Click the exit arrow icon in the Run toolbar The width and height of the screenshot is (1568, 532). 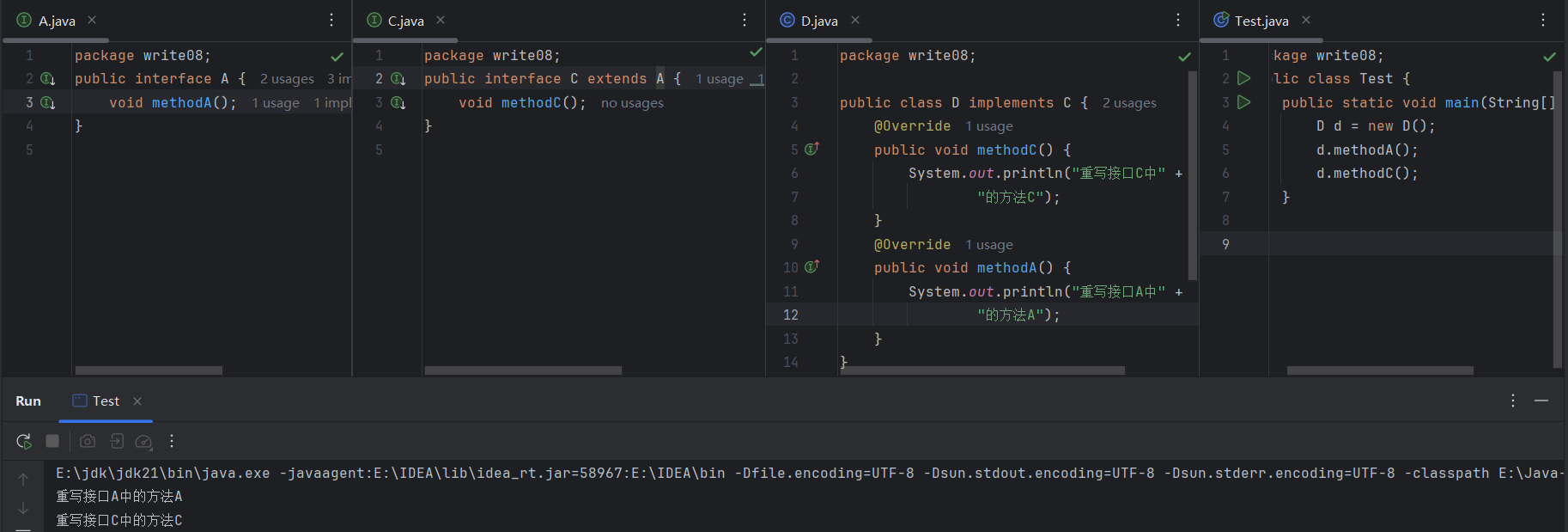pos(117,441)
